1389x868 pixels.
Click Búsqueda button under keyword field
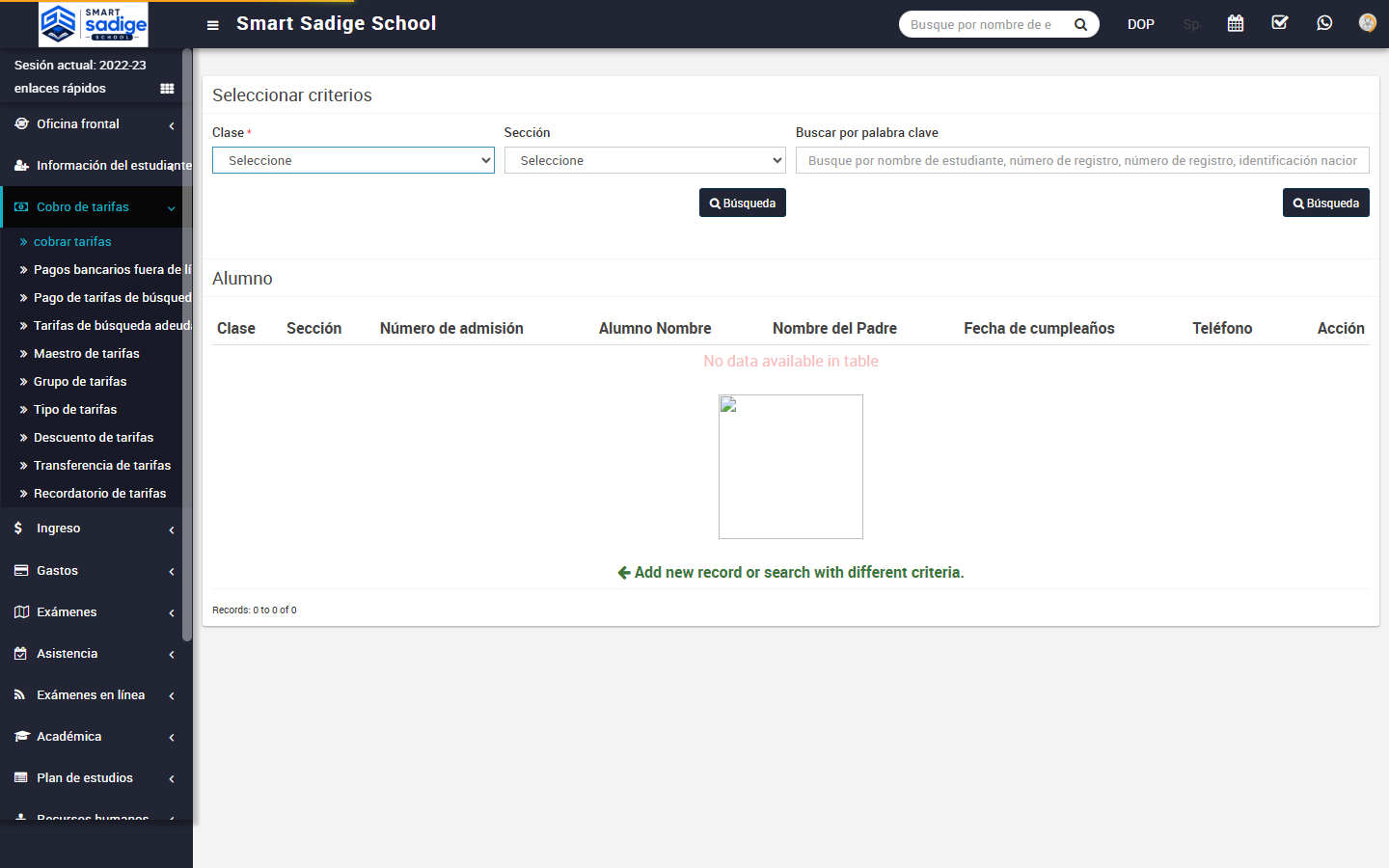point(1326,203)
